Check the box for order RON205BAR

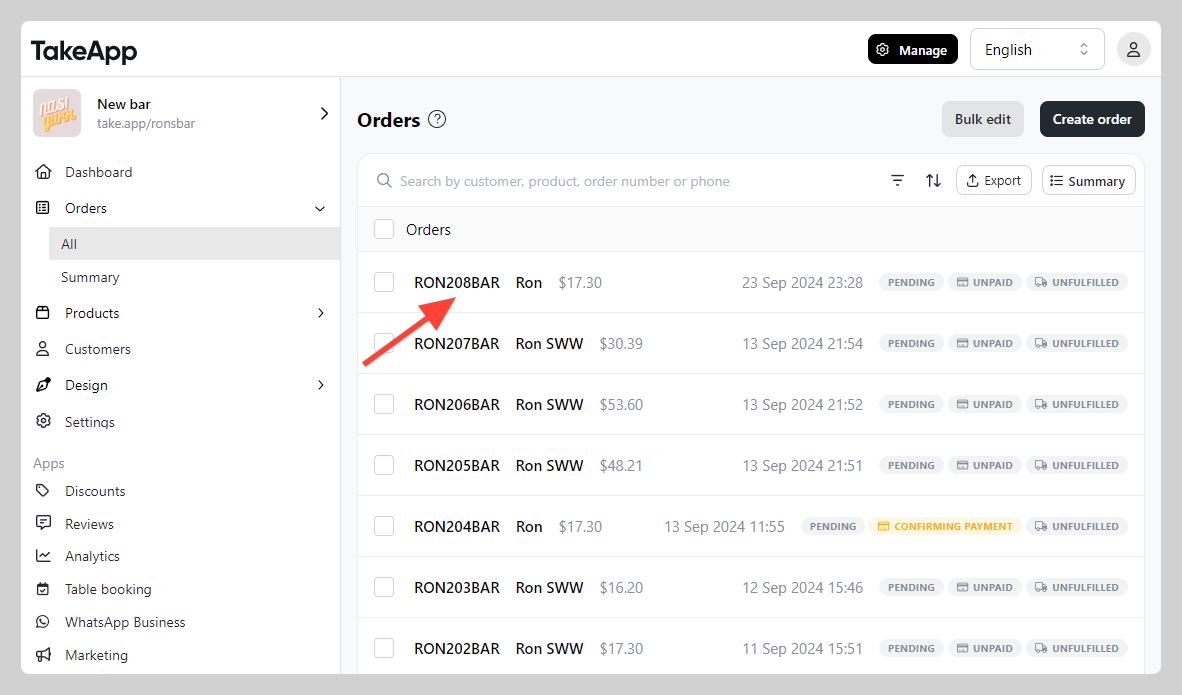pos(384,465)
